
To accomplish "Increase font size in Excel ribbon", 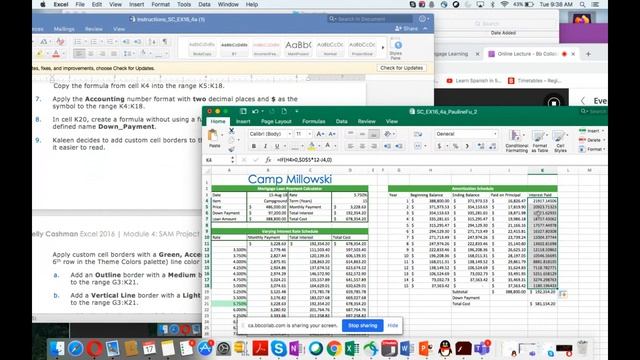I will click(320, 134).
